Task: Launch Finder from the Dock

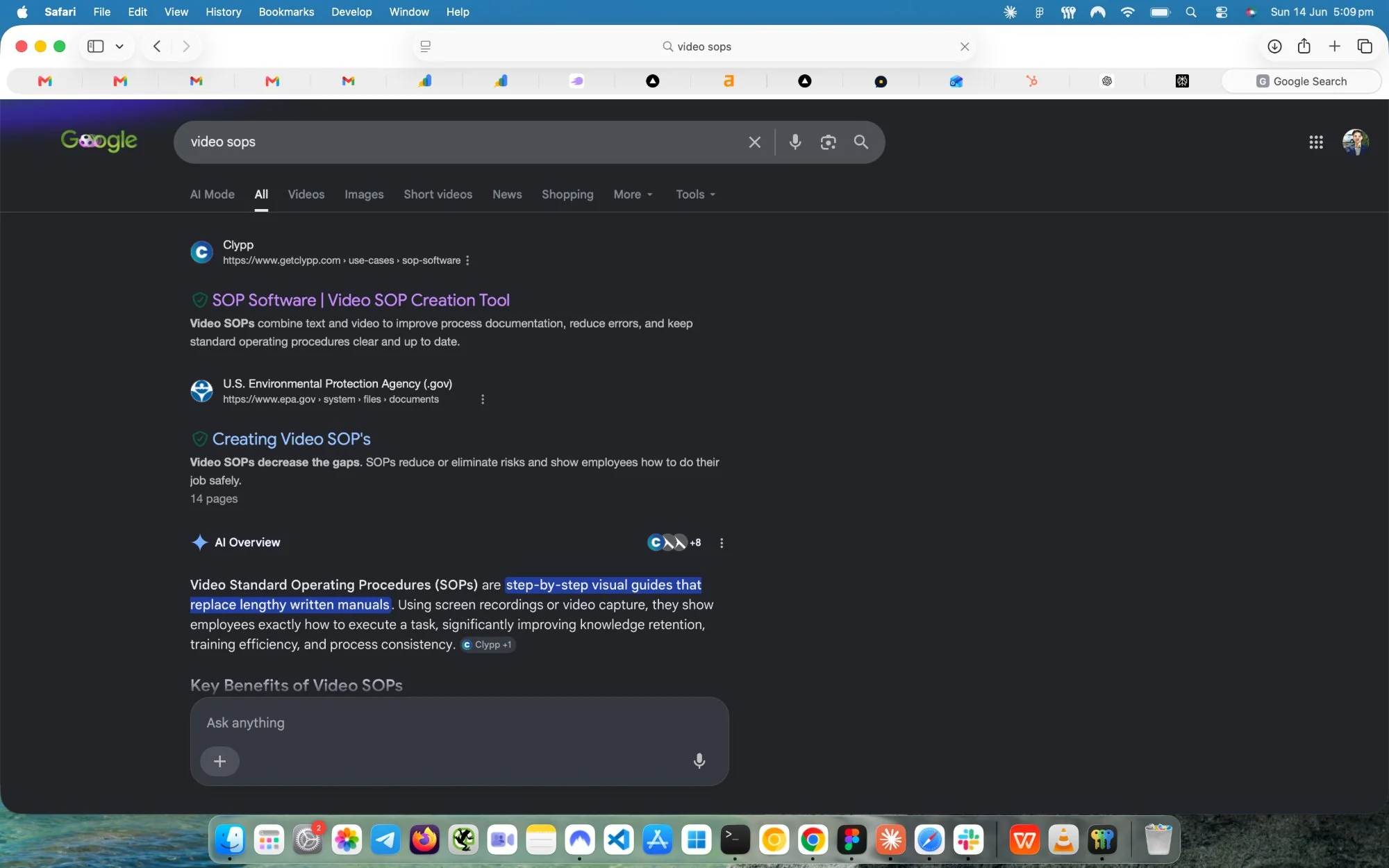Action: 230,840
